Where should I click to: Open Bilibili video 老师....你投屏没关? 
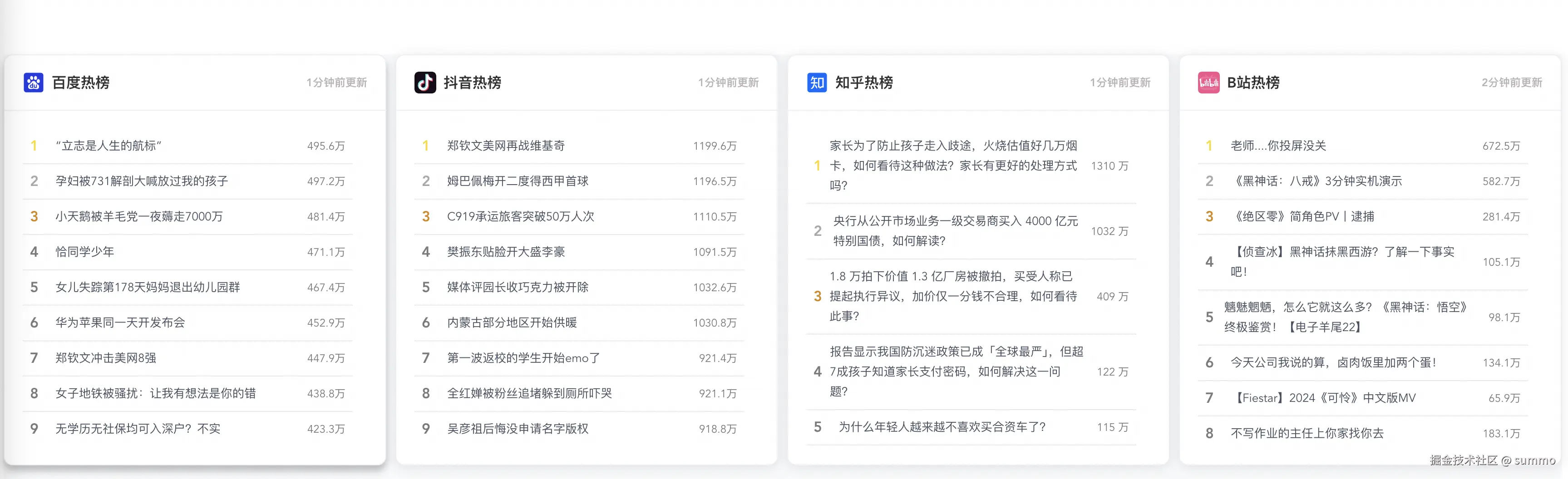click(x=1278, y=146)
